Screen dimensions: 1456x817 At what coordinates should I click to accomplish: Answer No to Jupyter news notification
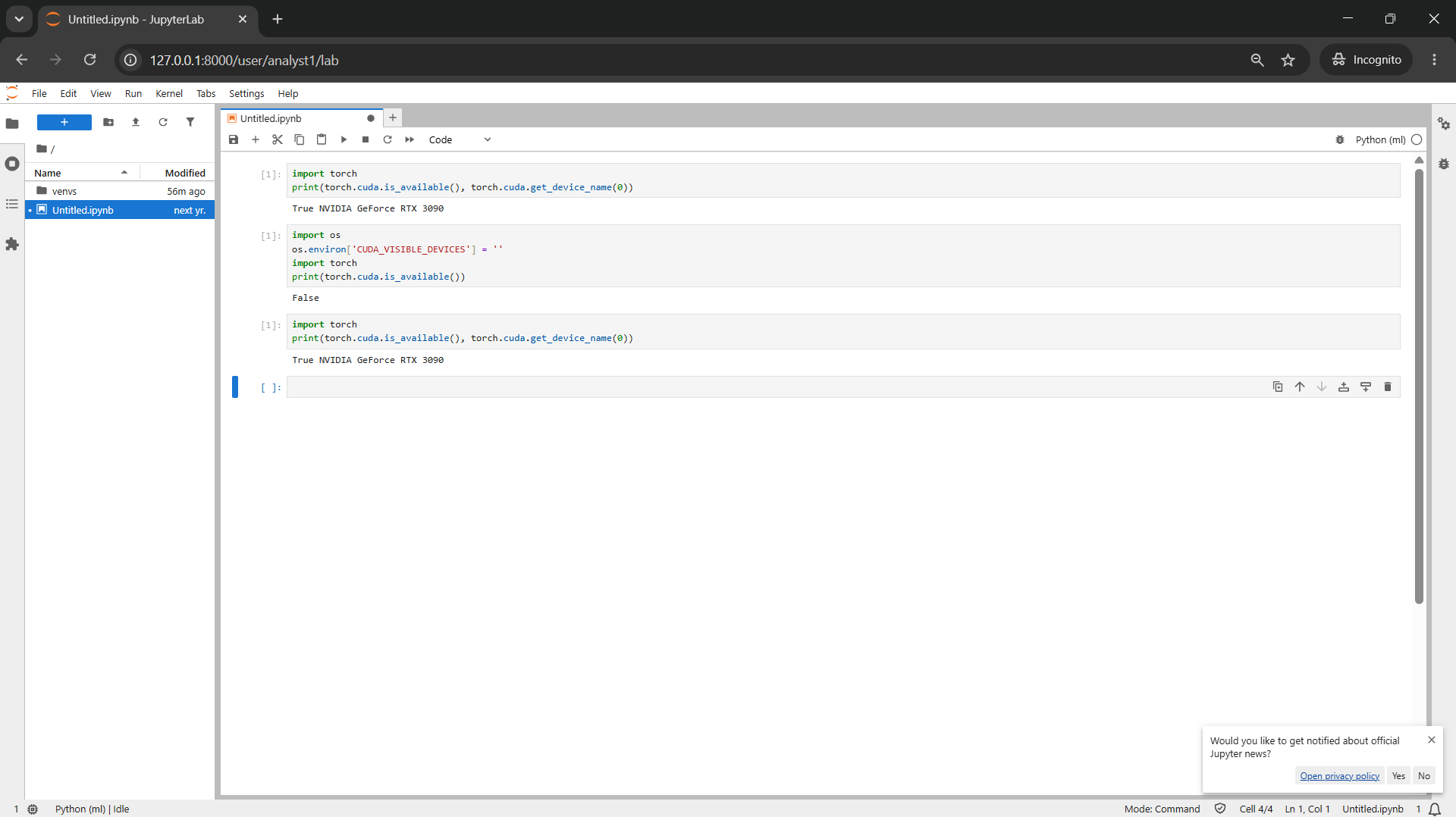pyautogui.click(x=1424, y=775)
